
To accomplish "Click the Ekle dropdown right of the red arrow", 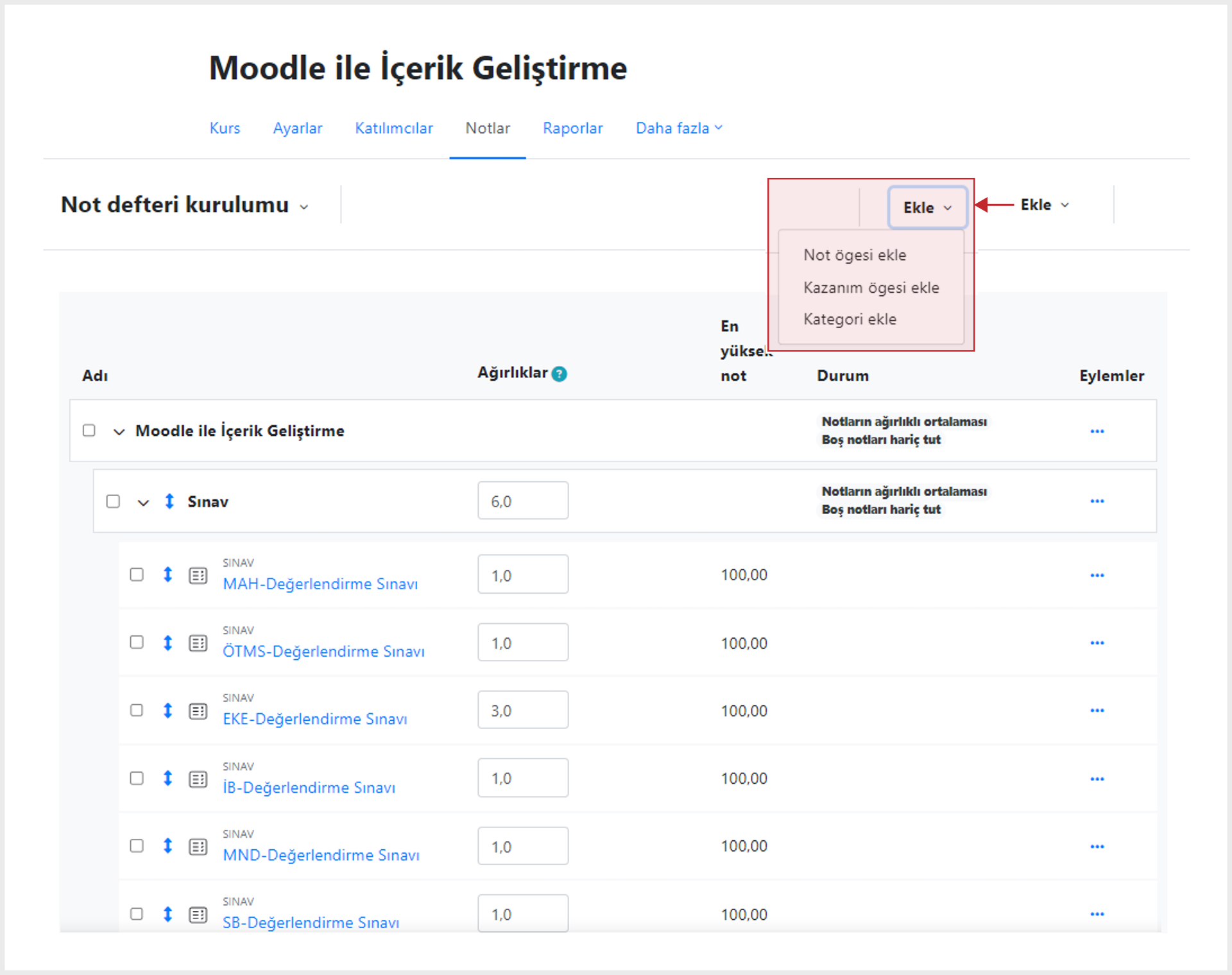I will tap(1045, 205).
